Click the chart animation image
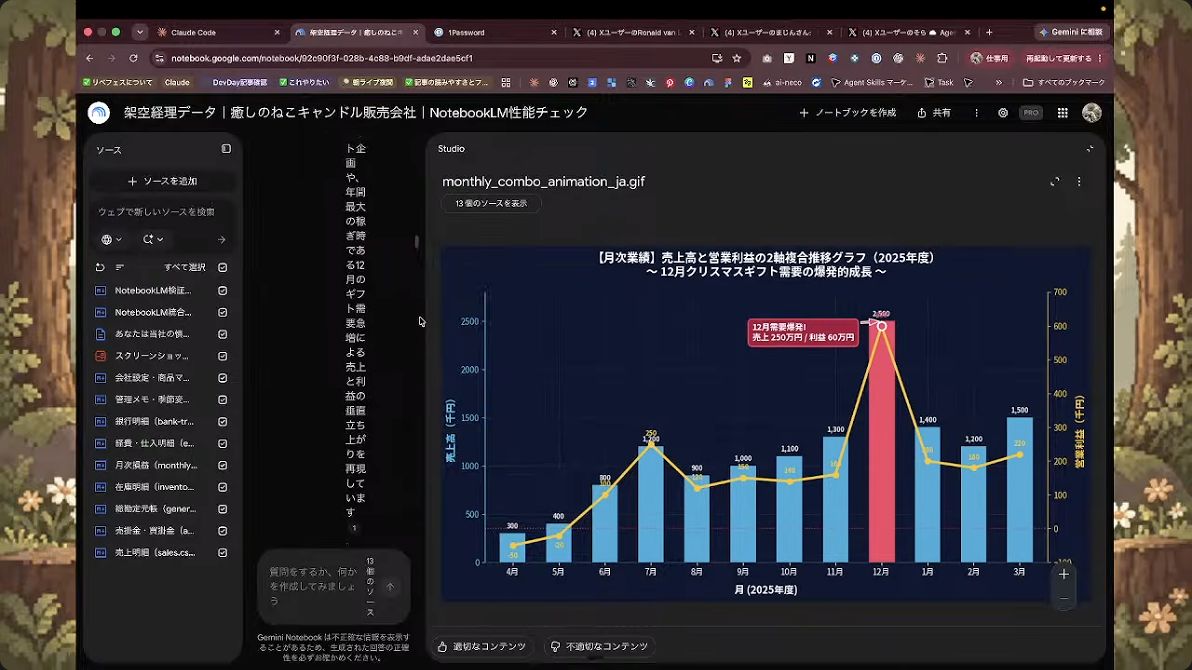 [x=766, y=424]
